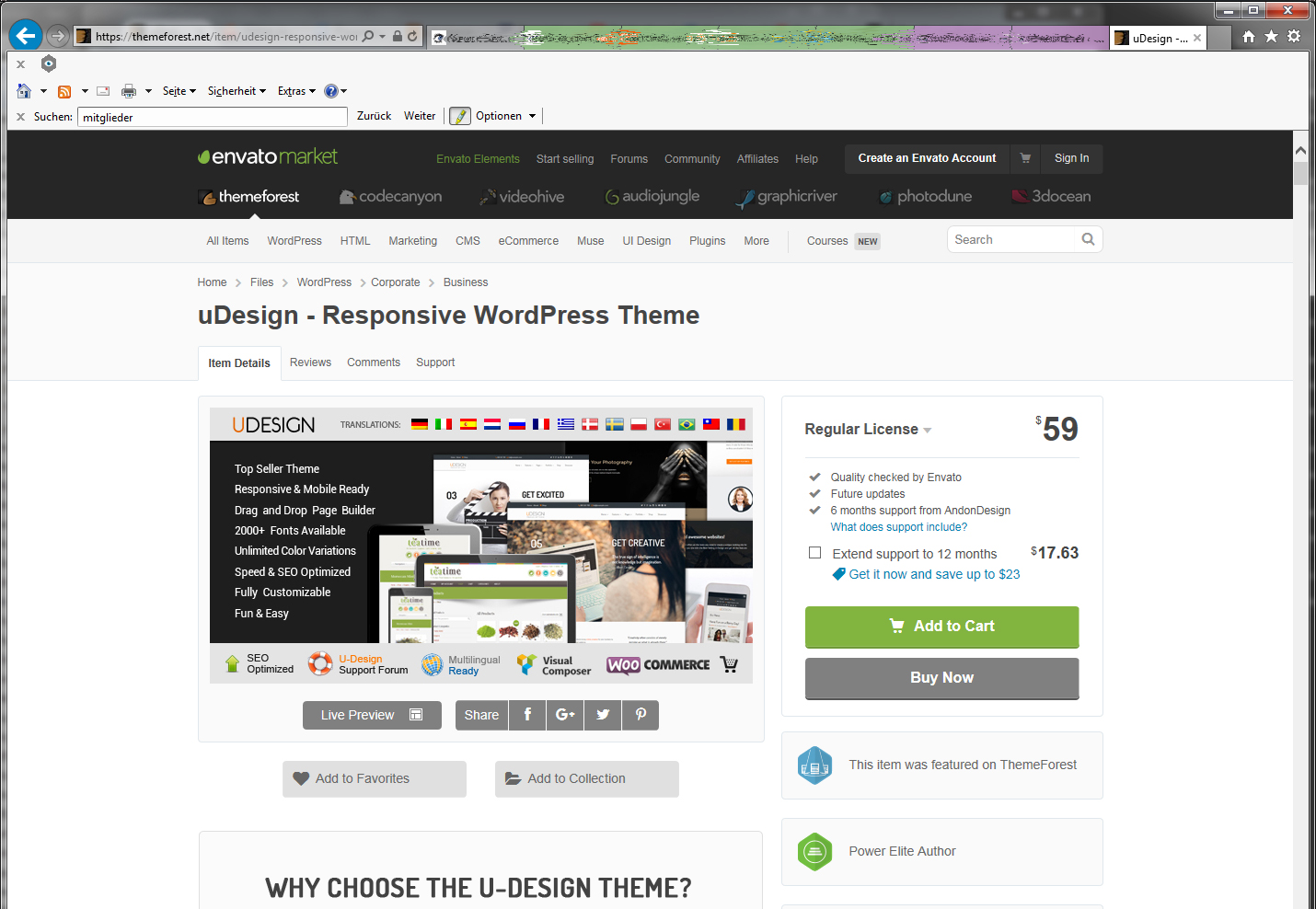This screenshot has height=909, width=1316.
Task: Click the Sign In button
Action: pyautogui.click(x=1071, y=158)
